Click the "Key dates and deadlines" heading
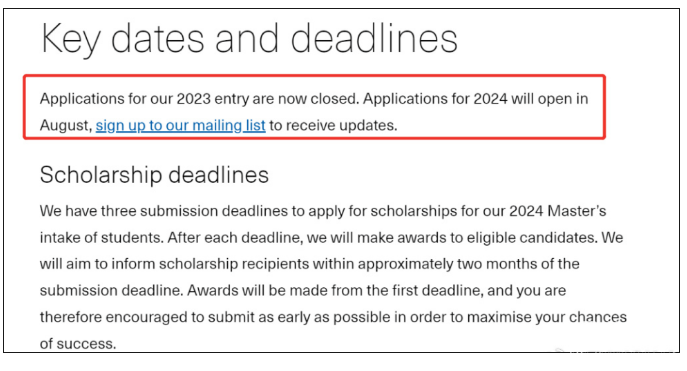This screenshot has height=371, width=687. tap(249, 39)
